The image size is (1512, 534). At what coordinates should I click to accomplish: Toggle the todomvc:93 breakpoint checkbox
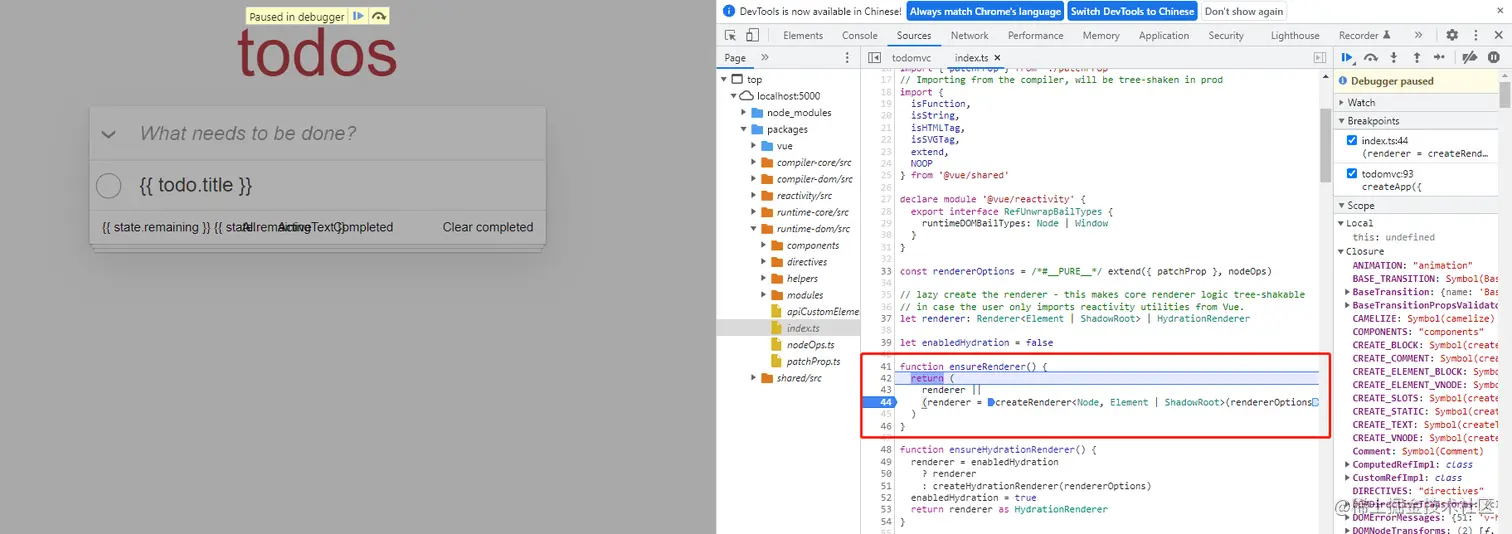click(1352, 173)
